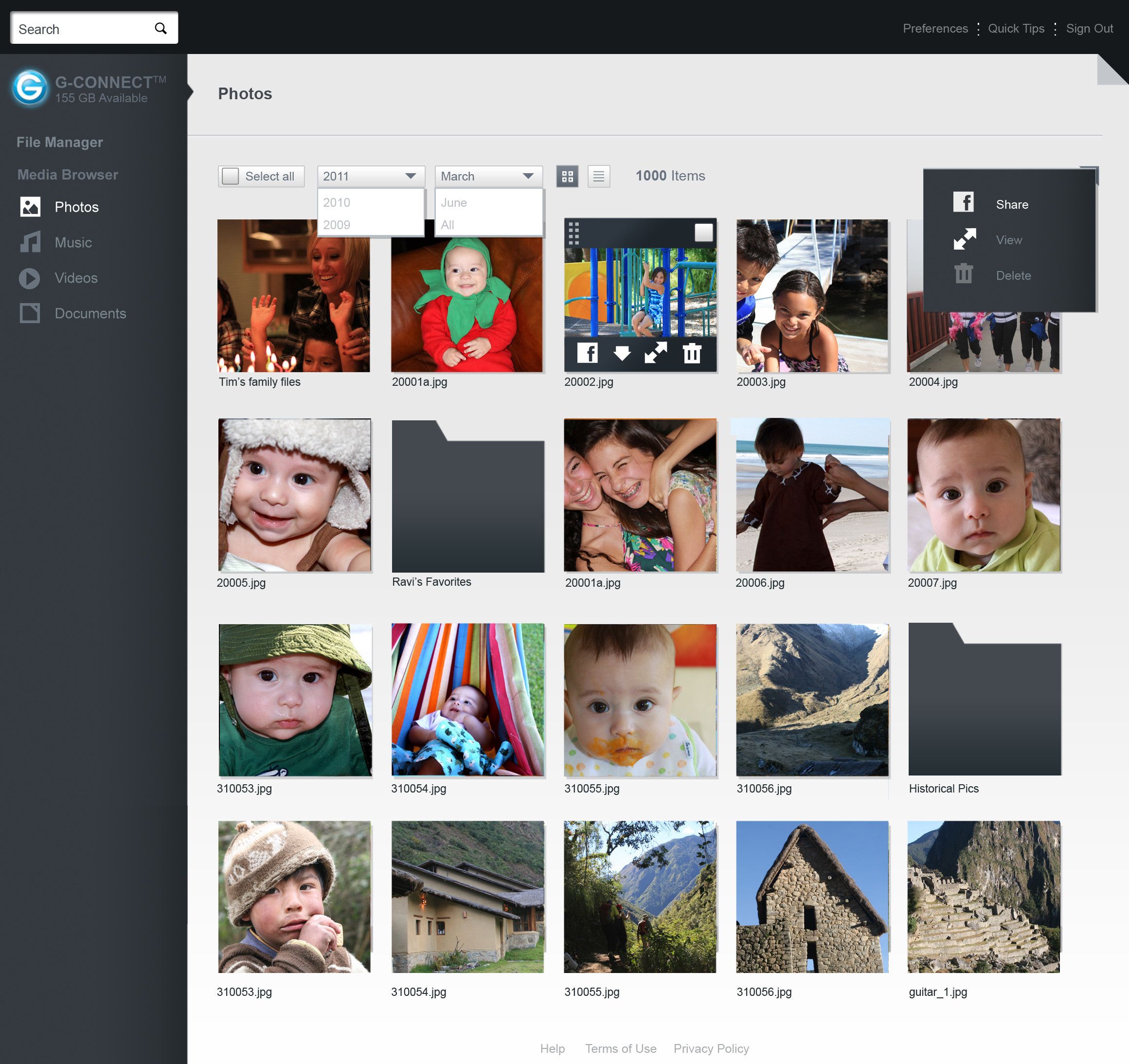The height and width of the screenshot is (1064, 1129).
Task: Open Media Browser heading
Action: (68, 174)
